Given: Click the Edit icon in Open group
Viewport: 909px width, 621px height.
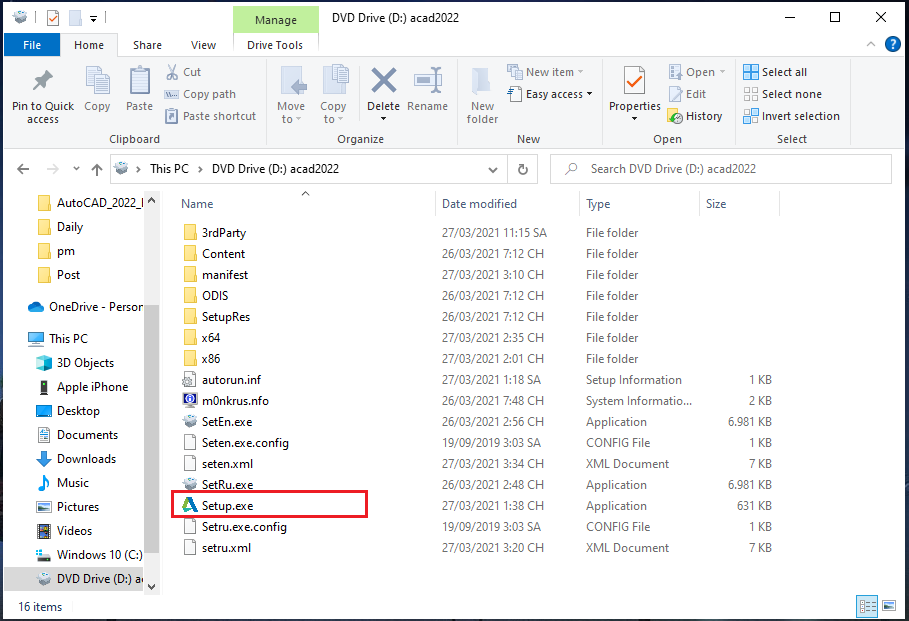Looking at the screenshot, I should [675, 94].
